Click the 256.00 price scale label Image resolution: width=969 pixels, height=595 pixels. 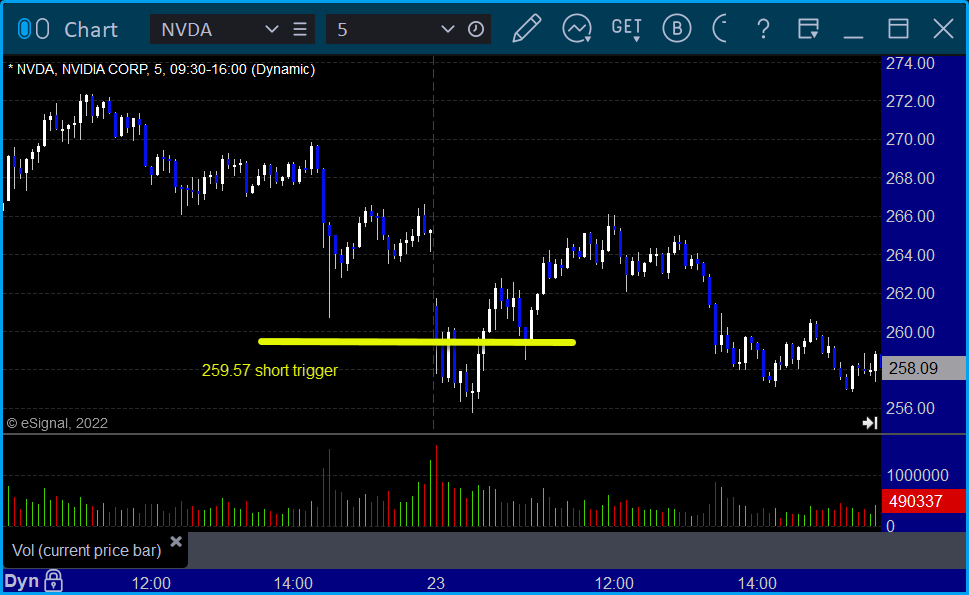coord(910,408)
